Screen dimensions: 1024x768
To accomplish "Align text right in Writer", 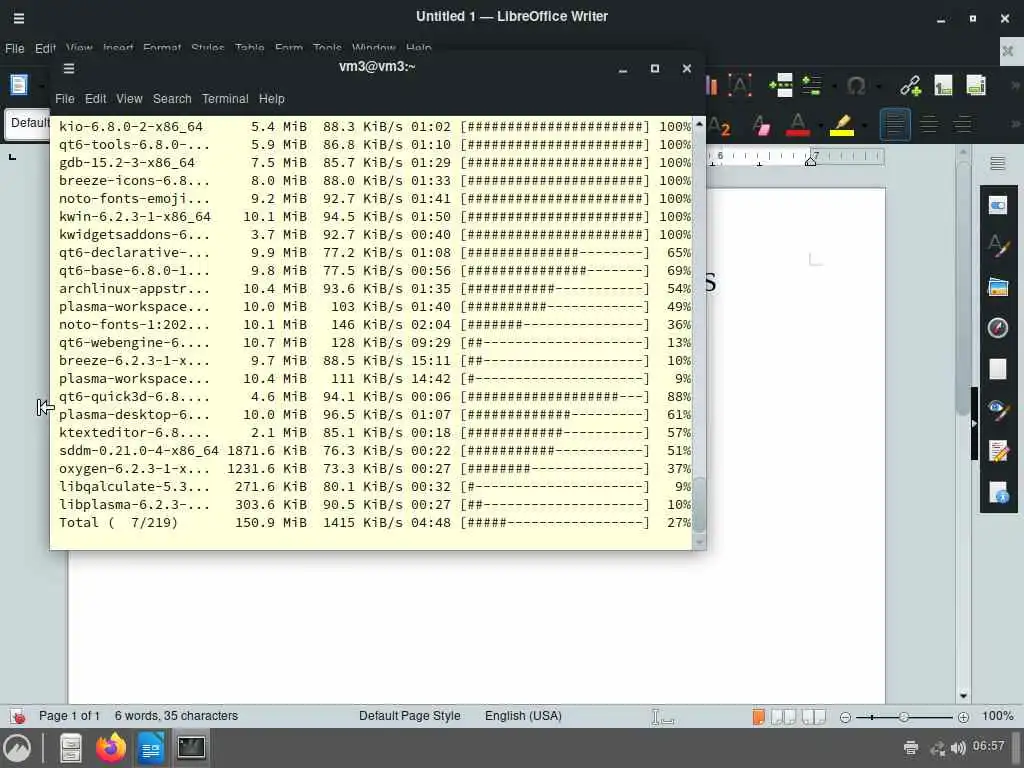I will click(963, 124).
